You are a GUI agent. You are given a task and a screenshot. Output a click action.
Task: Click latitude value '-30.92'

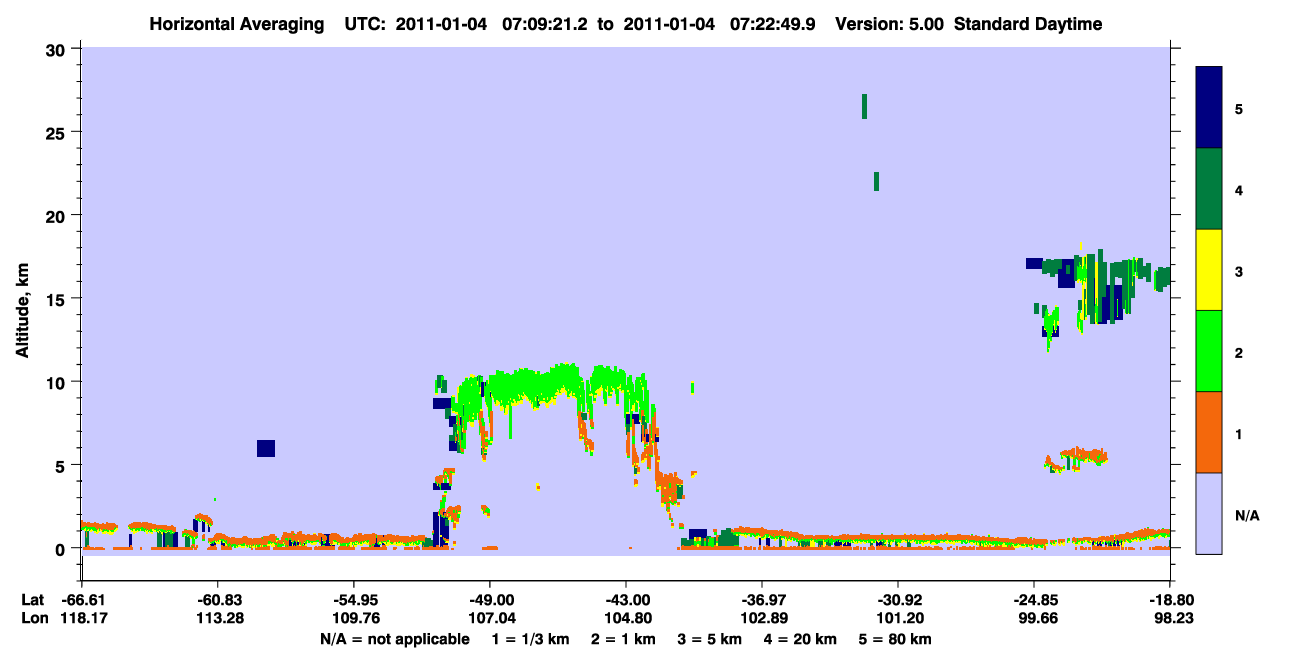[898, 600]
